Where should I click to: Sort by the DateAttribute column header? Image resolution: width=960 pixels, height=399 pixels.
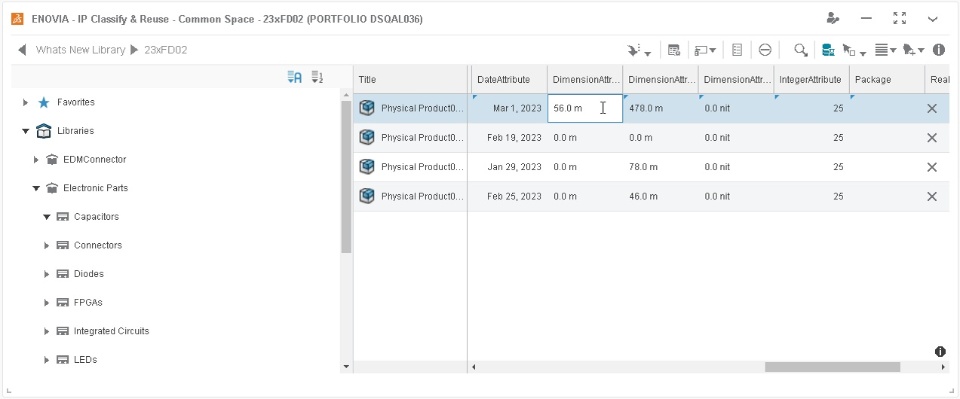503,80
